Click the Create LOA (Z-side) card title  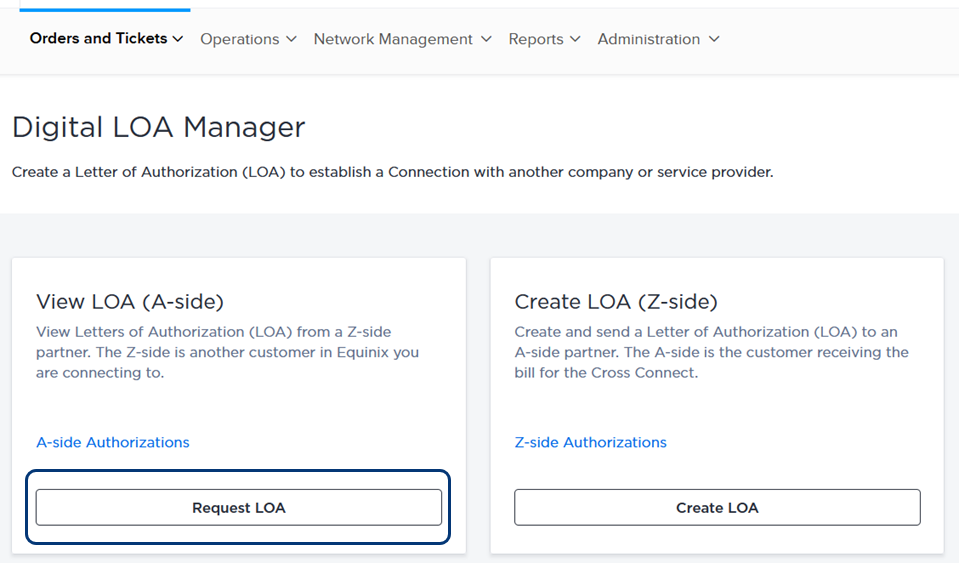tap(616, 301)
